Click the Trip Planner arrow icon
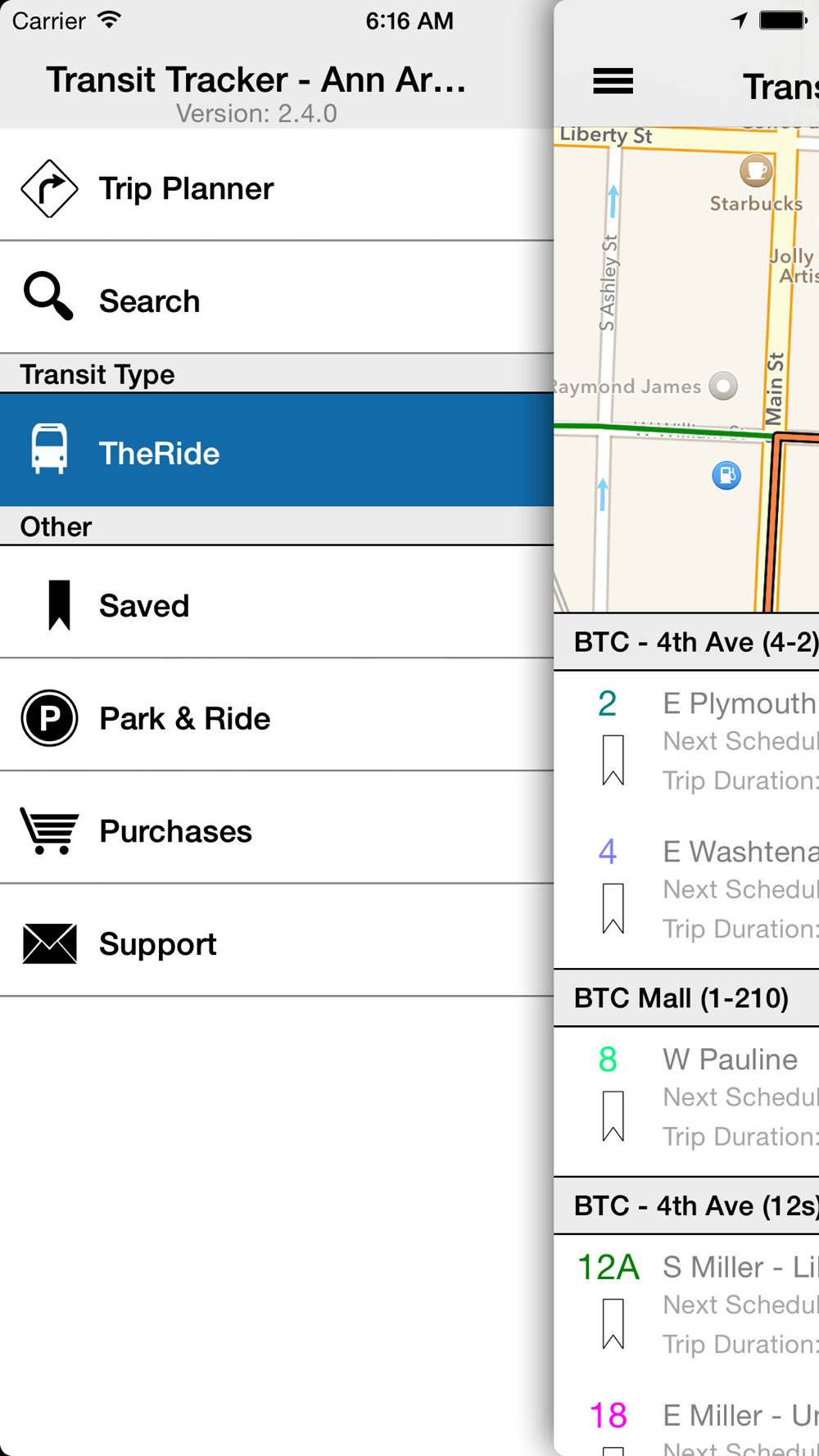 point(49,188)
